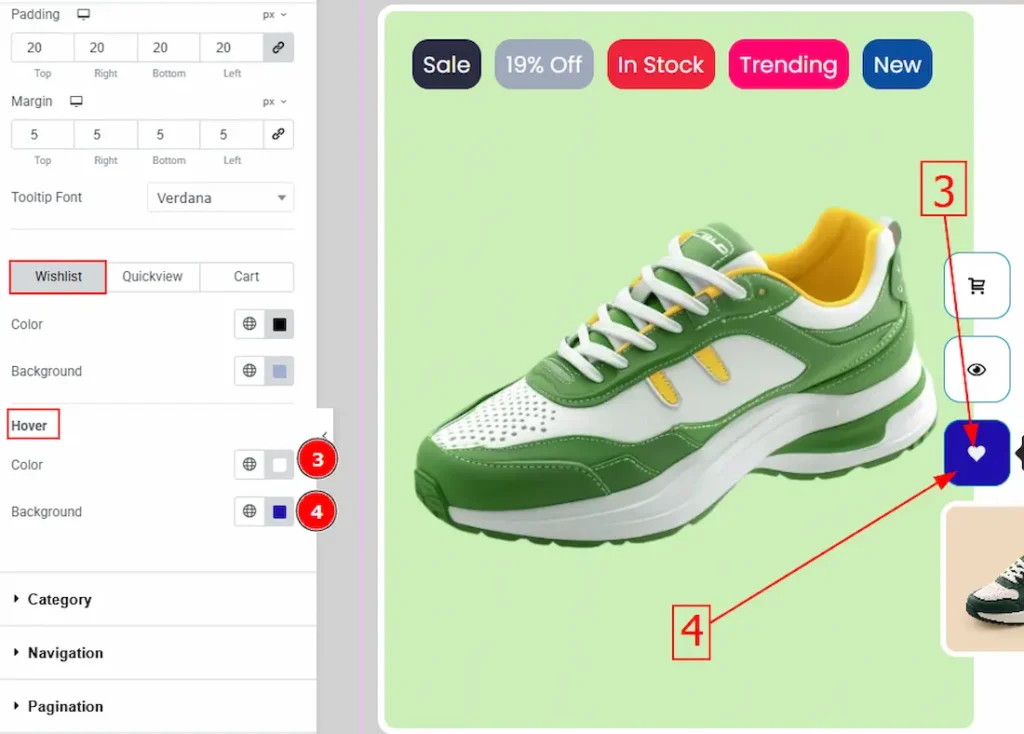Open responsive device icon next to Margin

(x=76, y=102)
